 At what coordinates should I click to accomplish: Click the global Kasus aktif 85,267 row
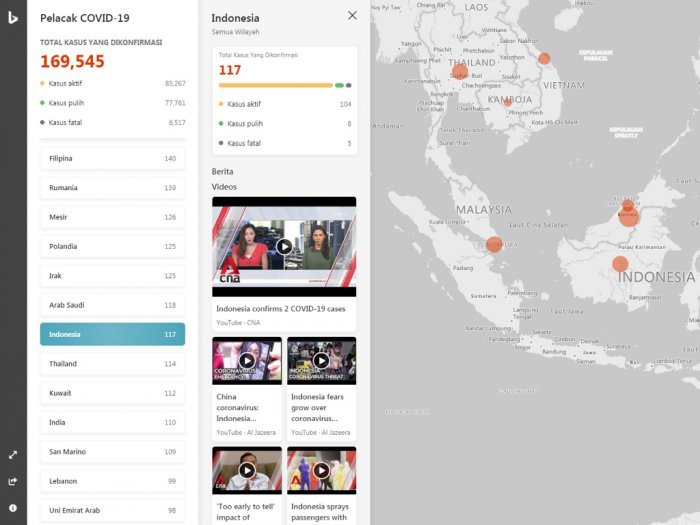coord(112,83)
